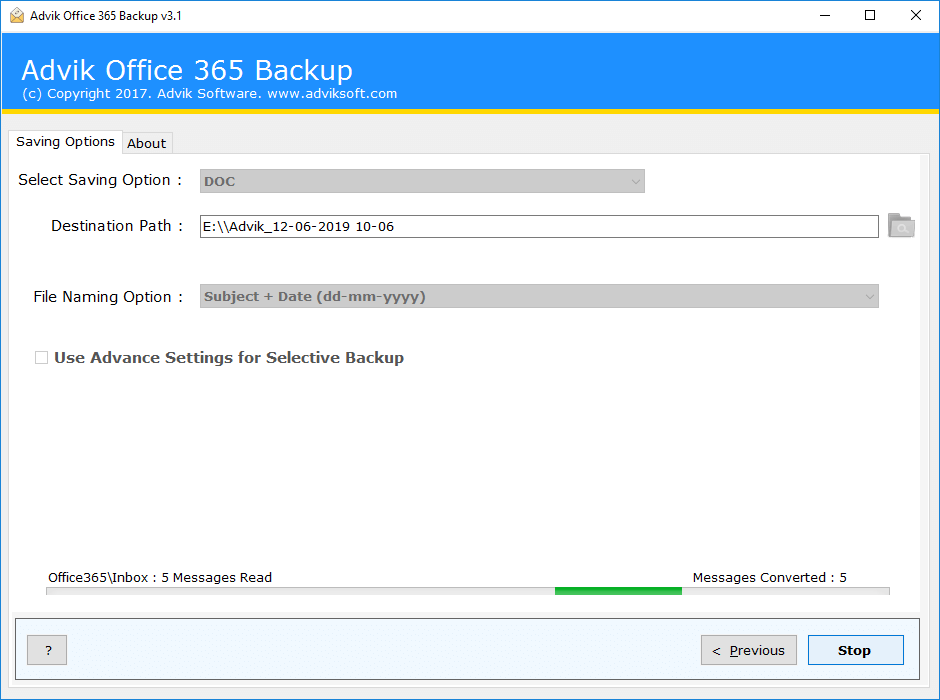This screenshot has width=940, height=700.
Task: Click the Advik Office 365 Backup banner heading
Action: click(x=187, y=70)
